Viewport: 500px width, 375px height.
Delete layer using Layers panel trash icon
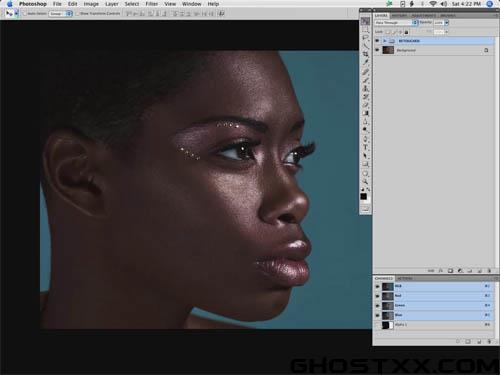(489, 271)
